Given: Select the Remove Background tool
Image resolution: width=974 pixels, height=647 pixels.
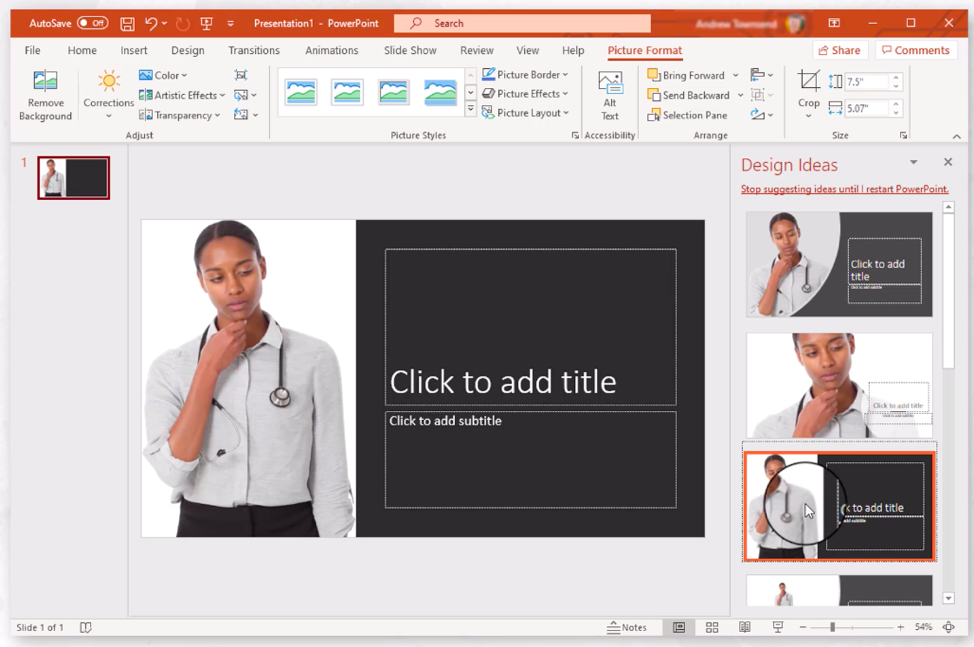Looking at the screenshot, I should pos(44,95).
